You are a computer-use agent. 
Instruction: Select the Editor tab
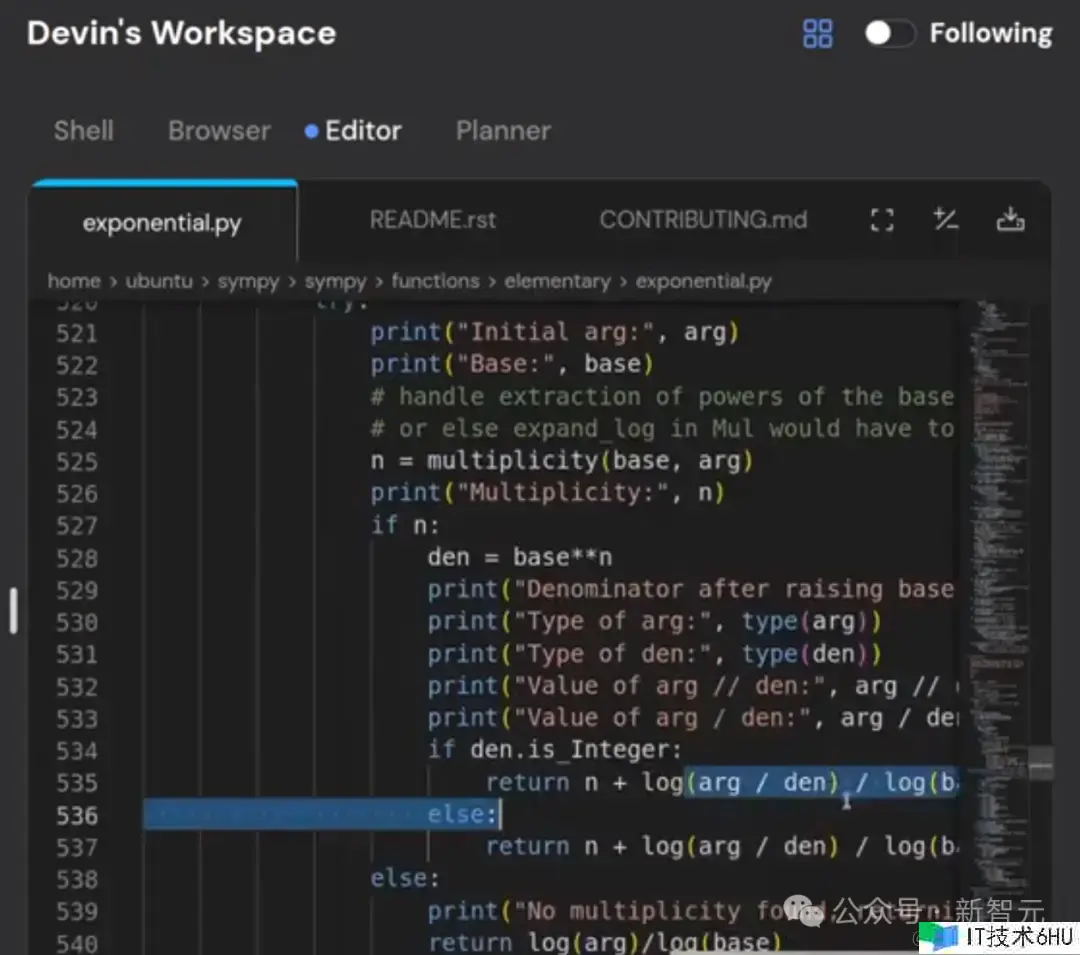[362, 131]
